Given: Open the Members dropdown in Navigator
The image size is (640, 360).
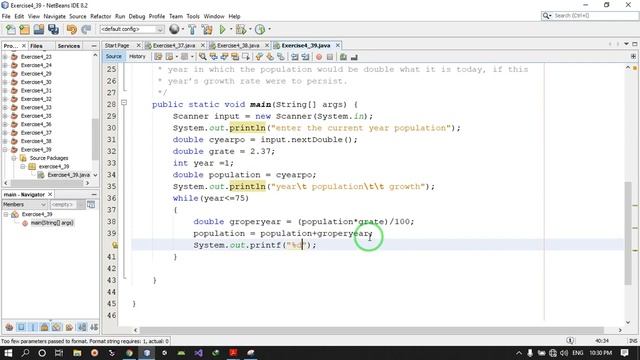Looking at the screenshot, I should [x=24, y=204].
